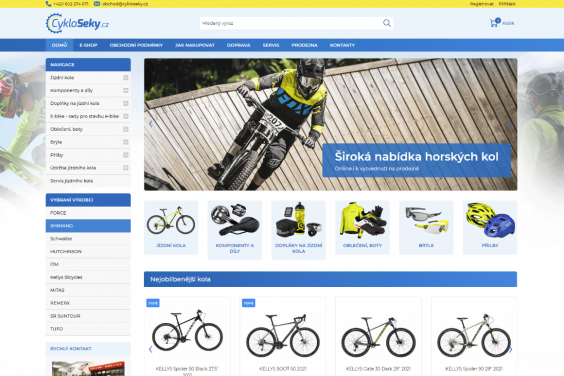Select the HUTCHINSON manufacturer
Viewport: 564px width, 376px height.
tap(88, 252)
